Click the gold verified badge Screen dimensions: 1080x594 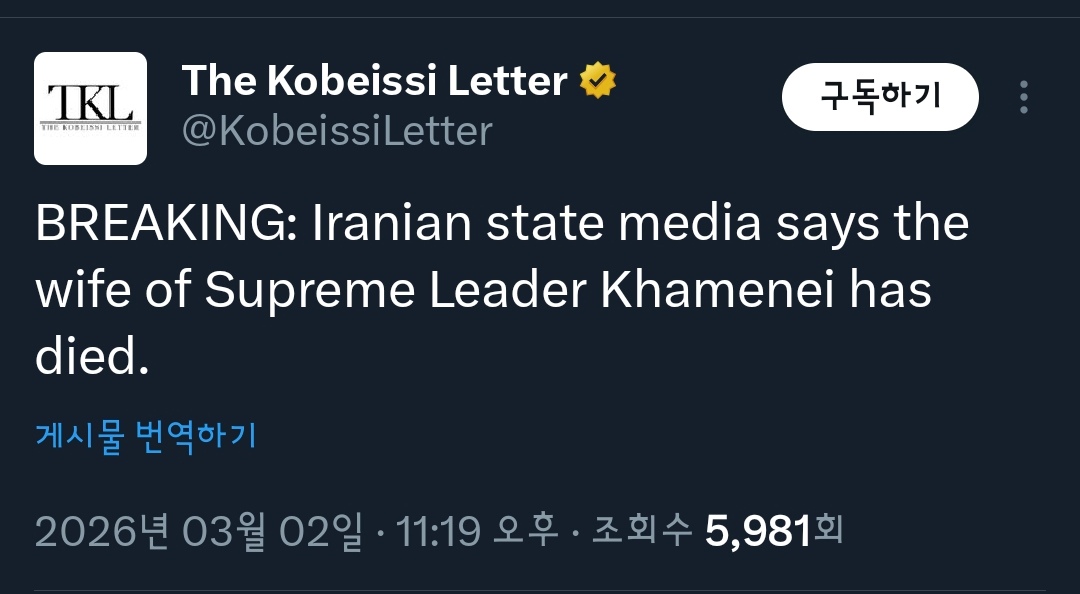point(598,81)
